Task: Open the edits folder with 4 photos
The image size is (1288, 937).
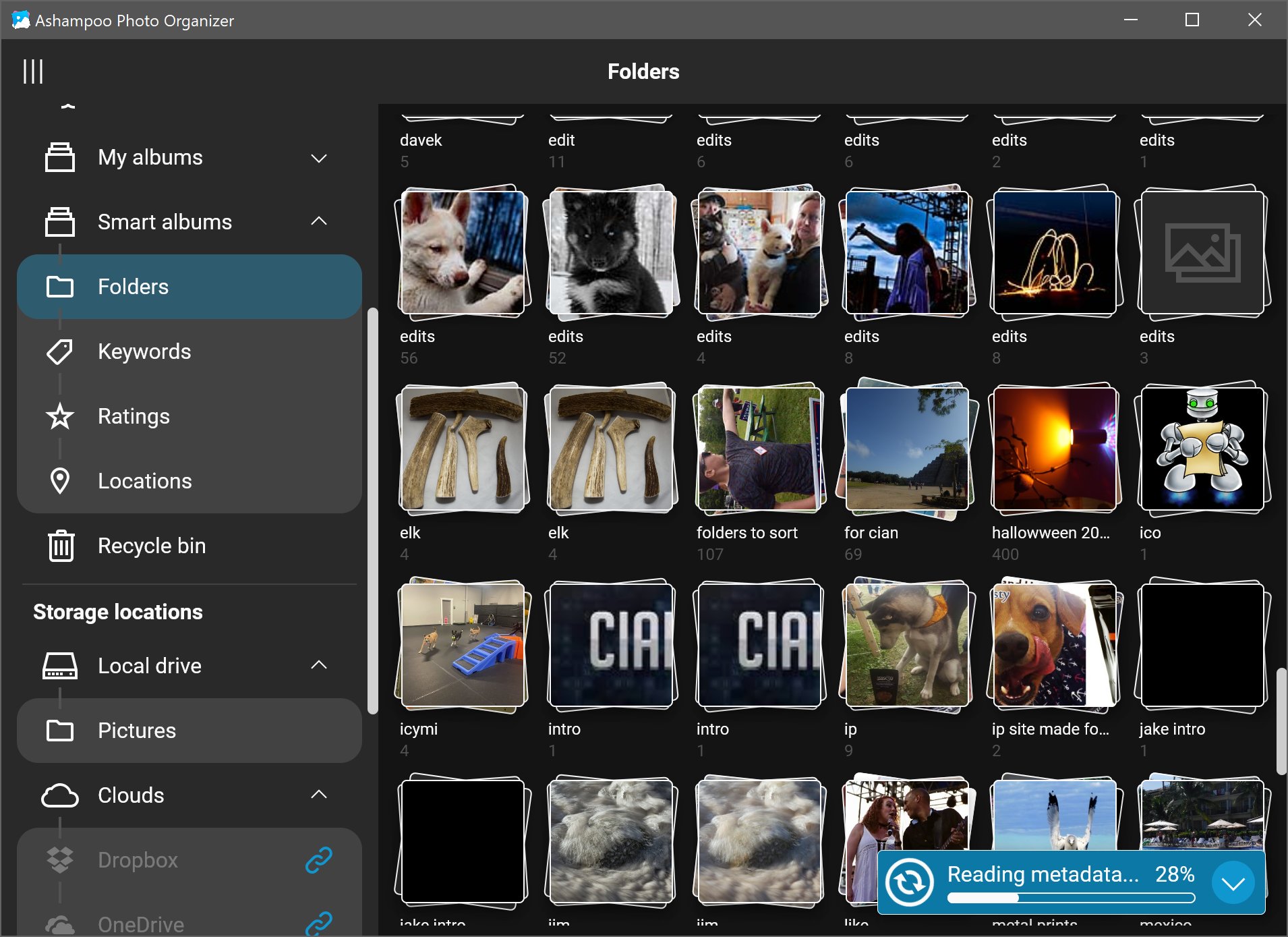Action: pyautogui.click(x=759, y=252)
